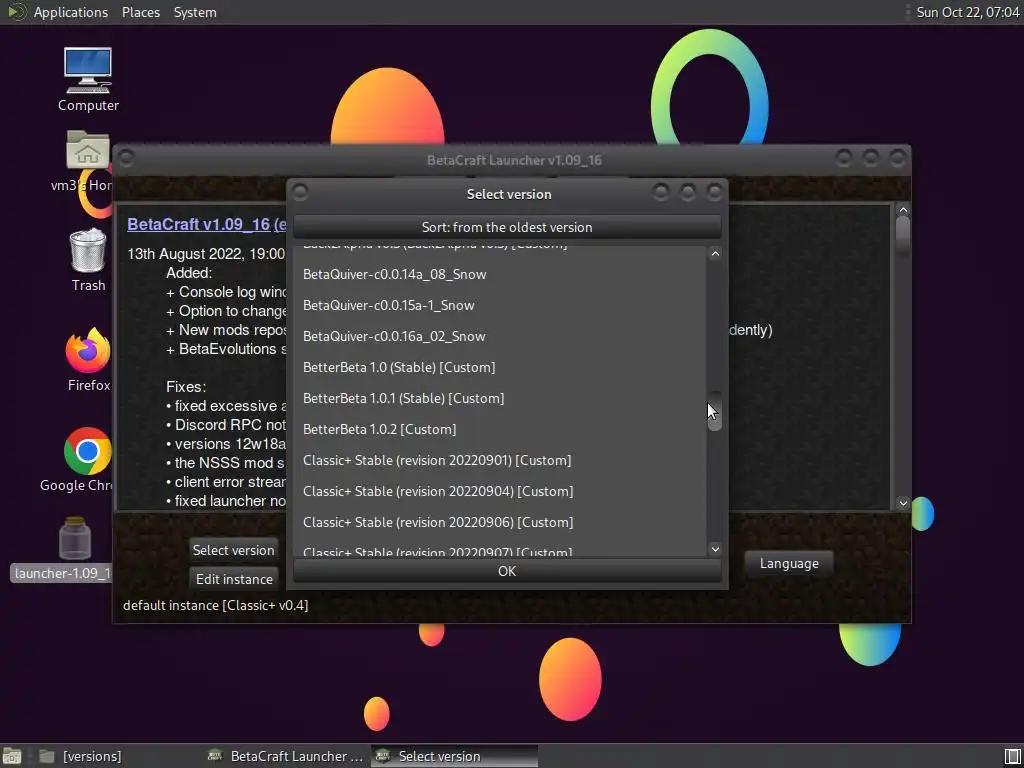The width and height of the screenshot is (1024, 768).
Task: Click Select version button in launcher
Action: [x=233, y=550]
